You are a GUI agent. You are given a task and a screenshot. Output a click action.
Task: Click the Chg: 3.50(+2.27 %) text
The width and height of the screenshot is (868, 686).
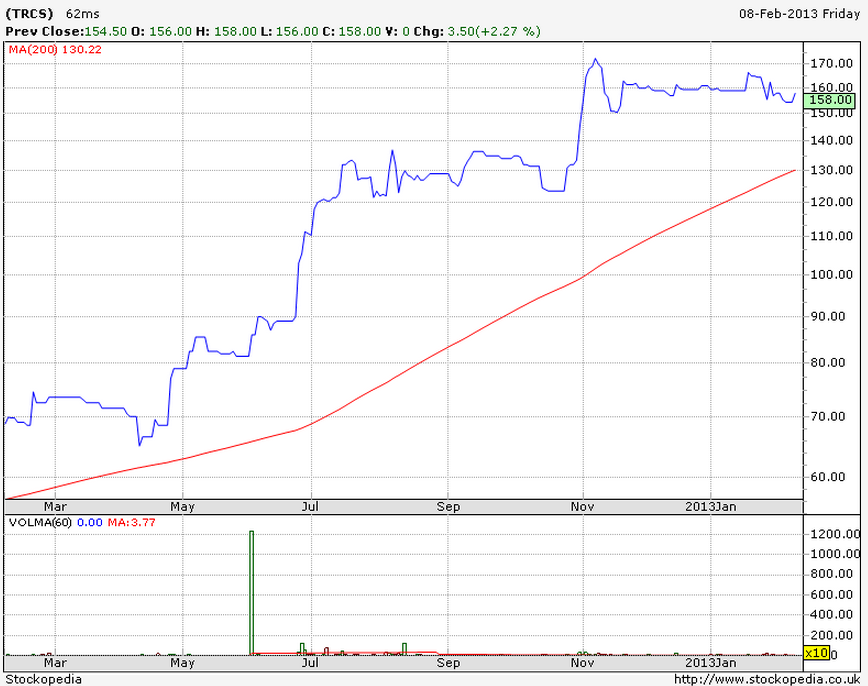point(477,32)
